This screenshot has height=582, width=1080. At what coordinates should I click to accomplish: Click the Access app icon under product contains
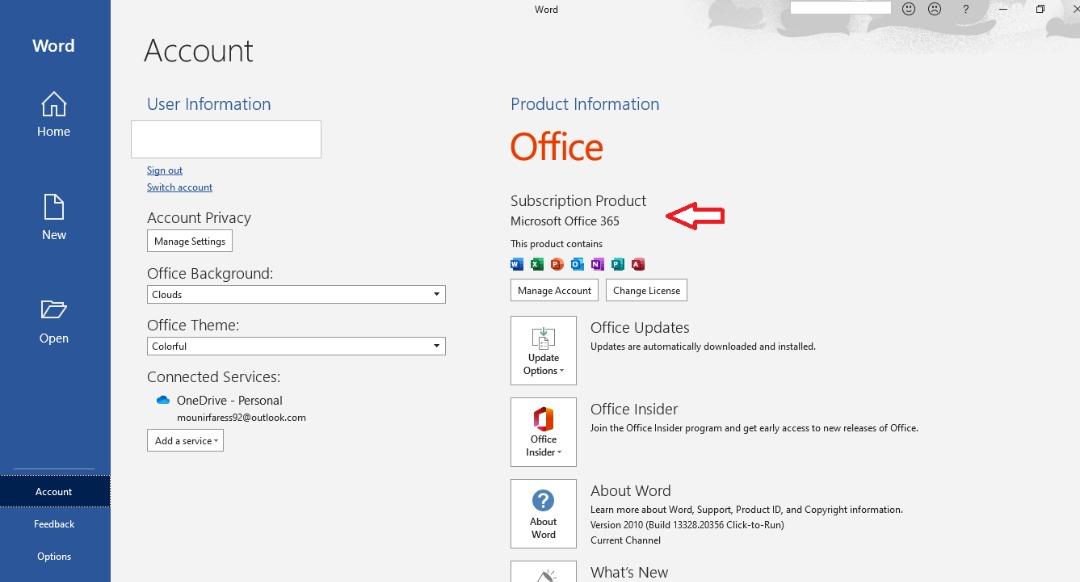point(638,264)
